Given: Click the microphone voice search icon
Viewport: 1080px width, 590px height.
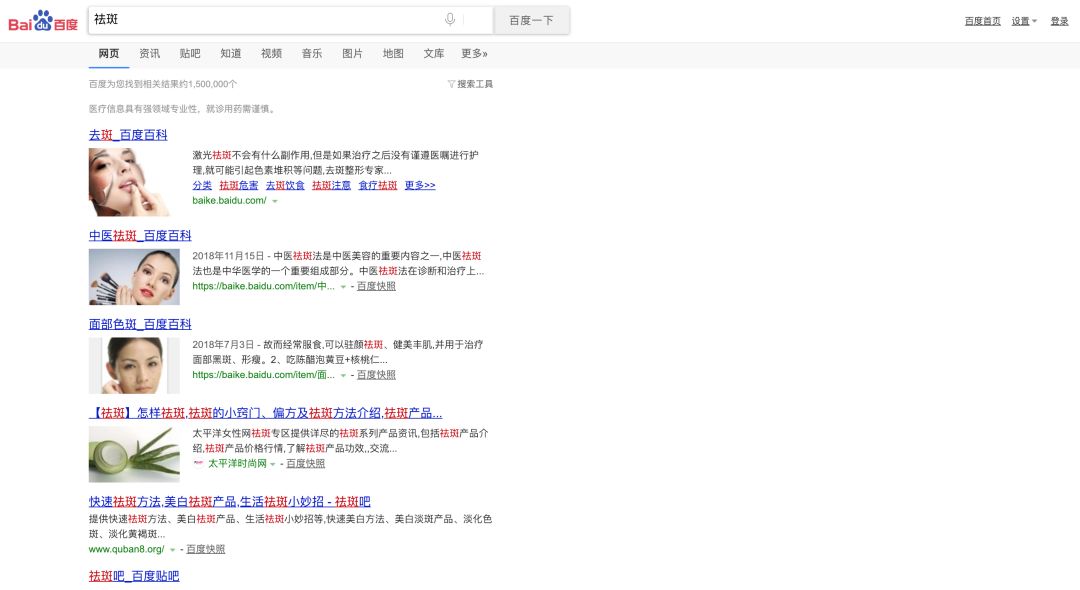Looking at the screenshot, I should (x=450, y=20).
